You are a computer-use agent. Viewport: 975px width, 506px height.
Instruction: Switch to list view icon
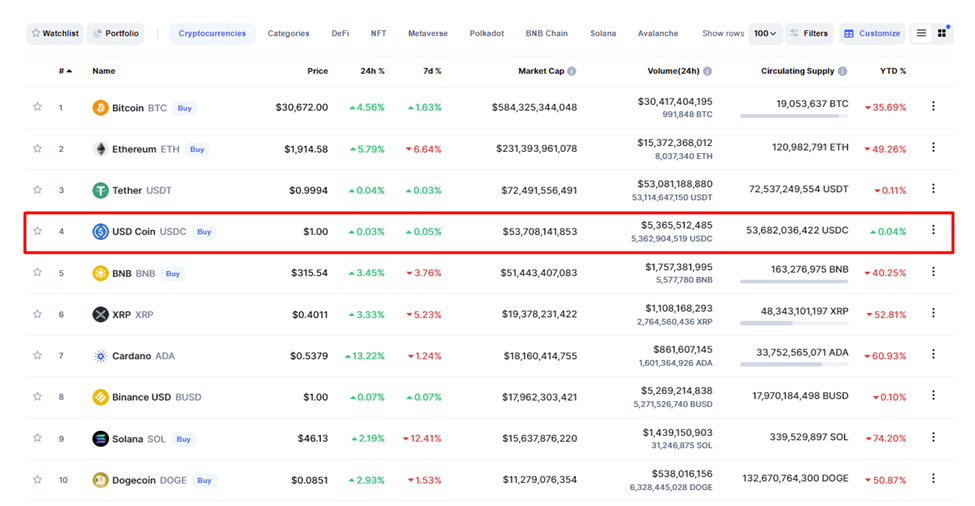point(921,33)
